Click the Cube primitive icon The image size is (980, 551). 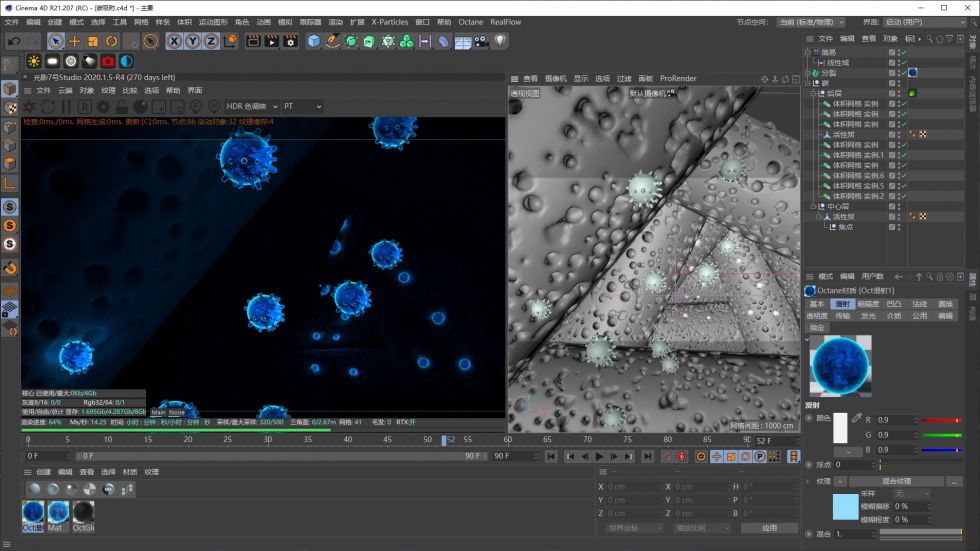pos(314,41)
